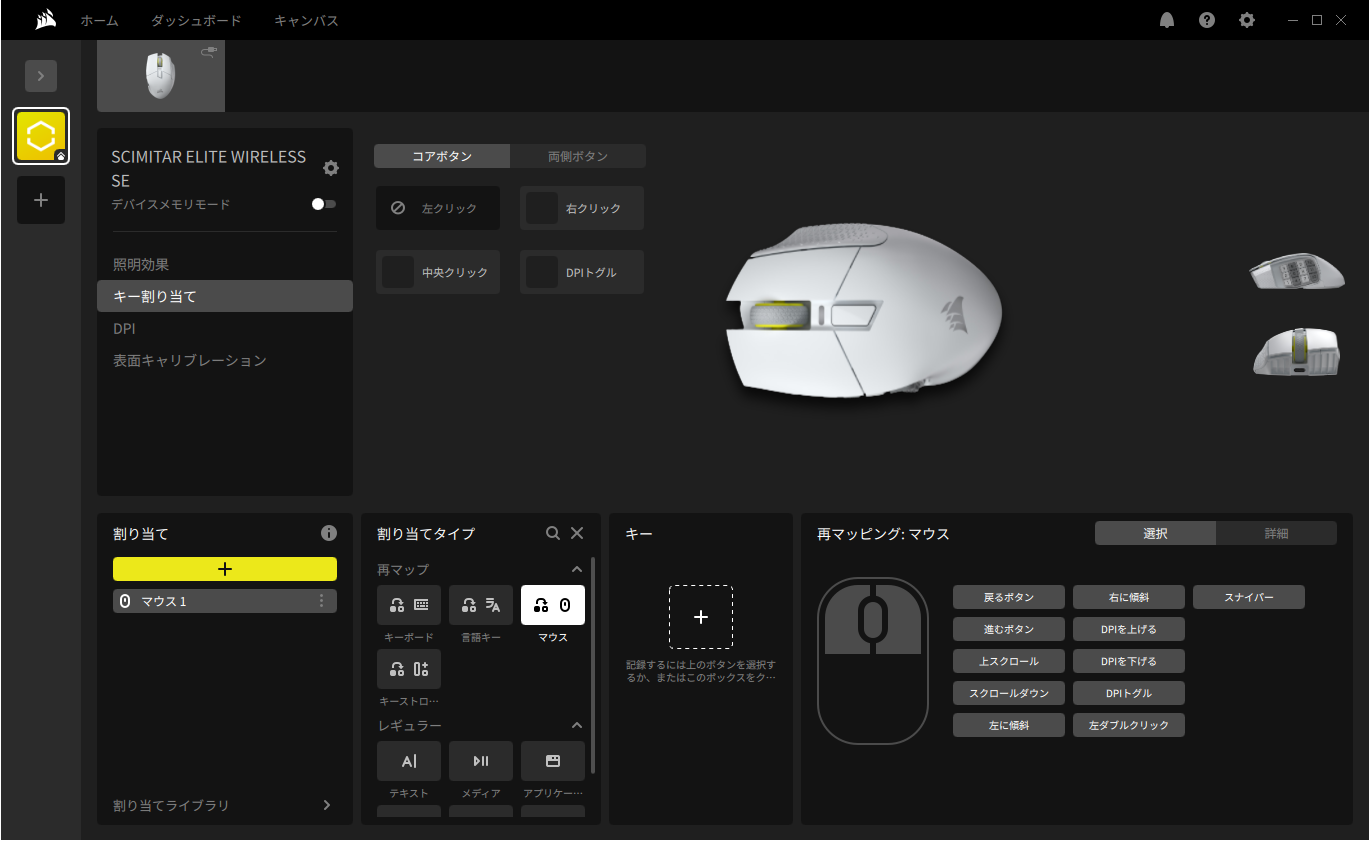Pick the メディア assignment type icon
The image size is (1370, 841).
point(481,761)
